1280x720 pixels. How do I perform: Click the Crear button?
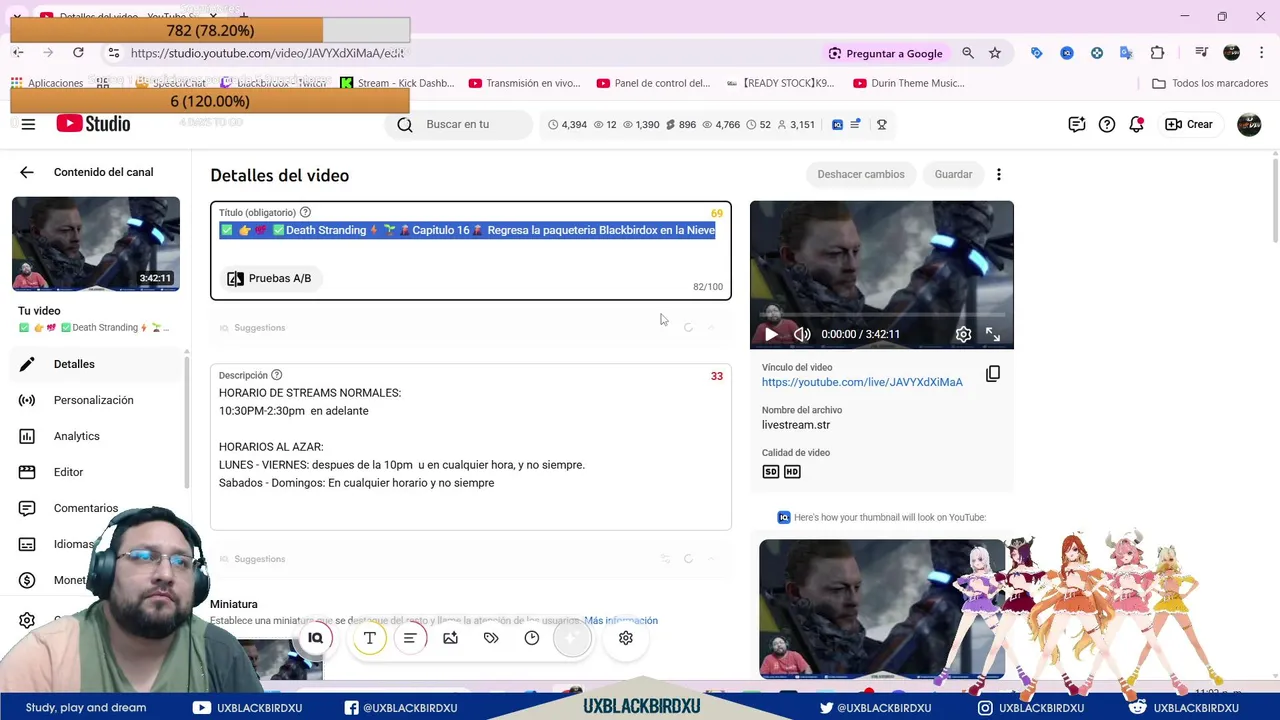[1189, 124]
